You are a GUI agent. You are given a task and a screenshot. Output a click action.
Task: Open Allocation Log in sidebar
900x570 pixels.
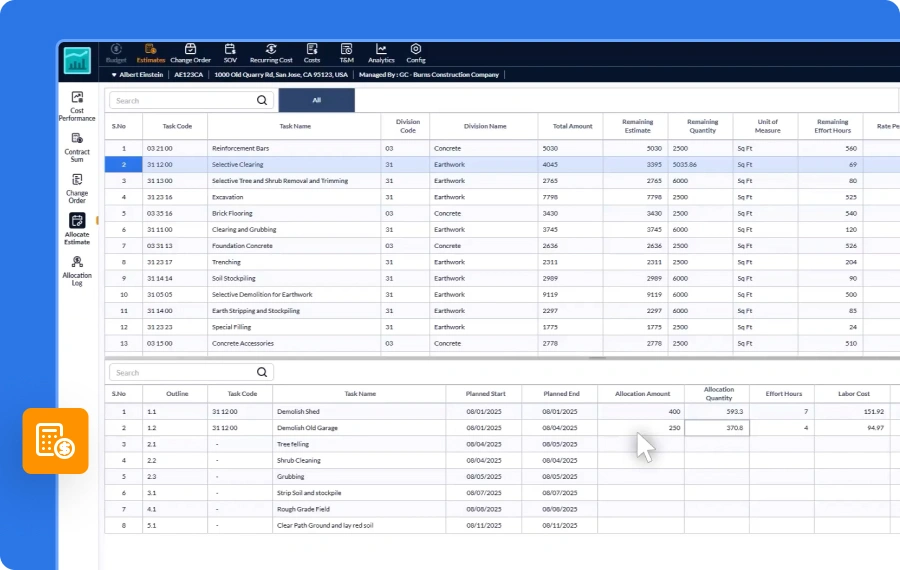(x=77, y=271)
